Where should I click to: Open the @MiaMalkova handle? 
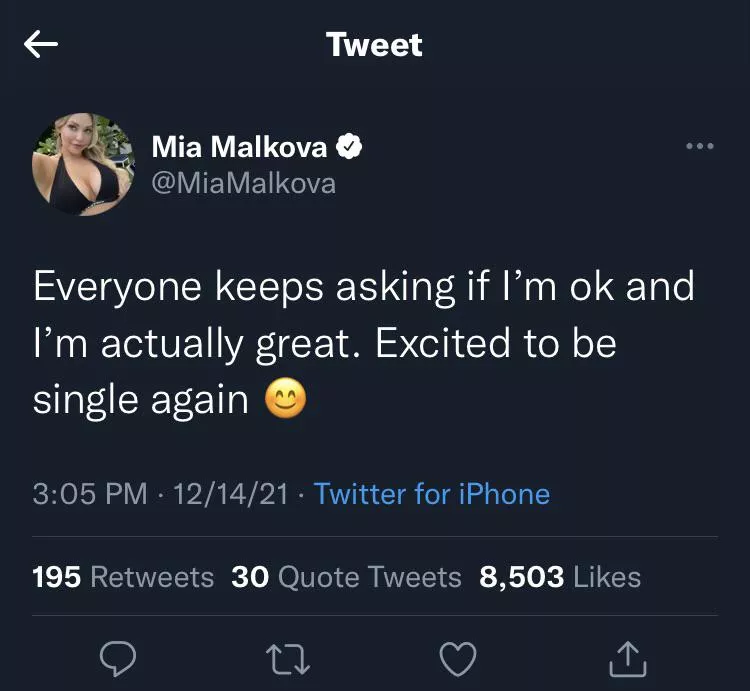pos(243,183)
